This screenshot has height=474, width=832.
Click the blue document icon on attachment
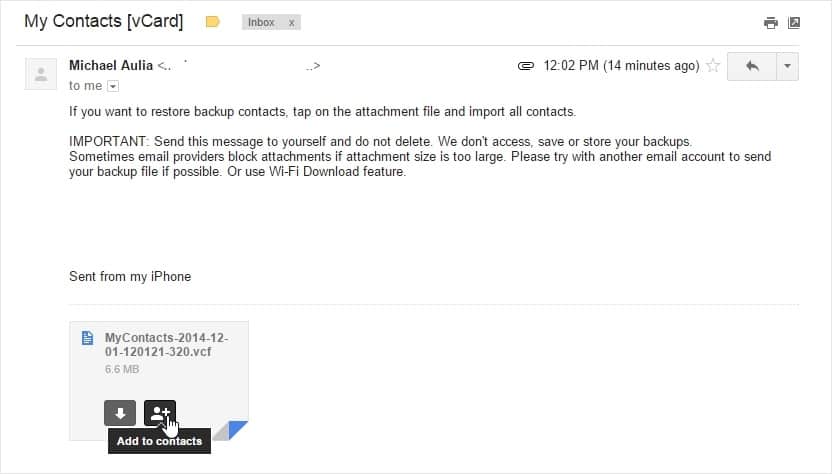click(x=88, y=338)
